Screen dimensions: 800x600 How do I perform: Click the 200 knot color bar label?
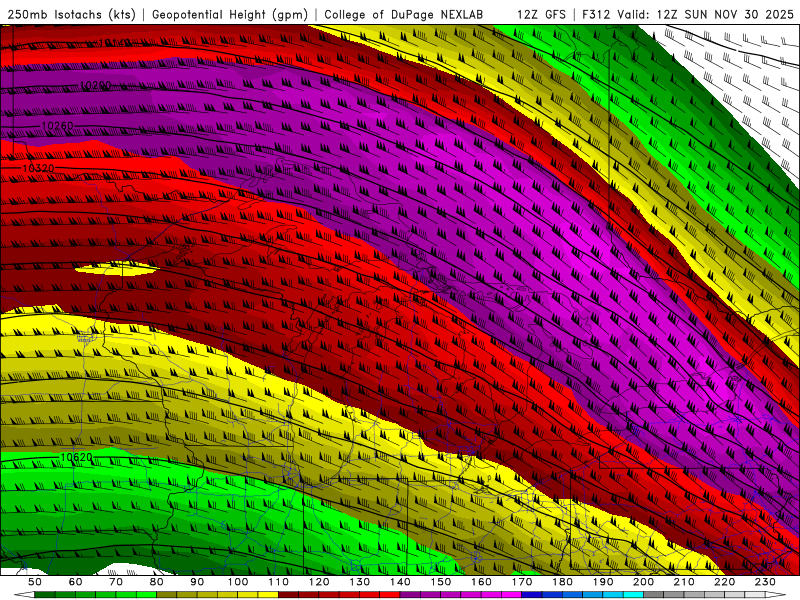[x=643, y=582]
